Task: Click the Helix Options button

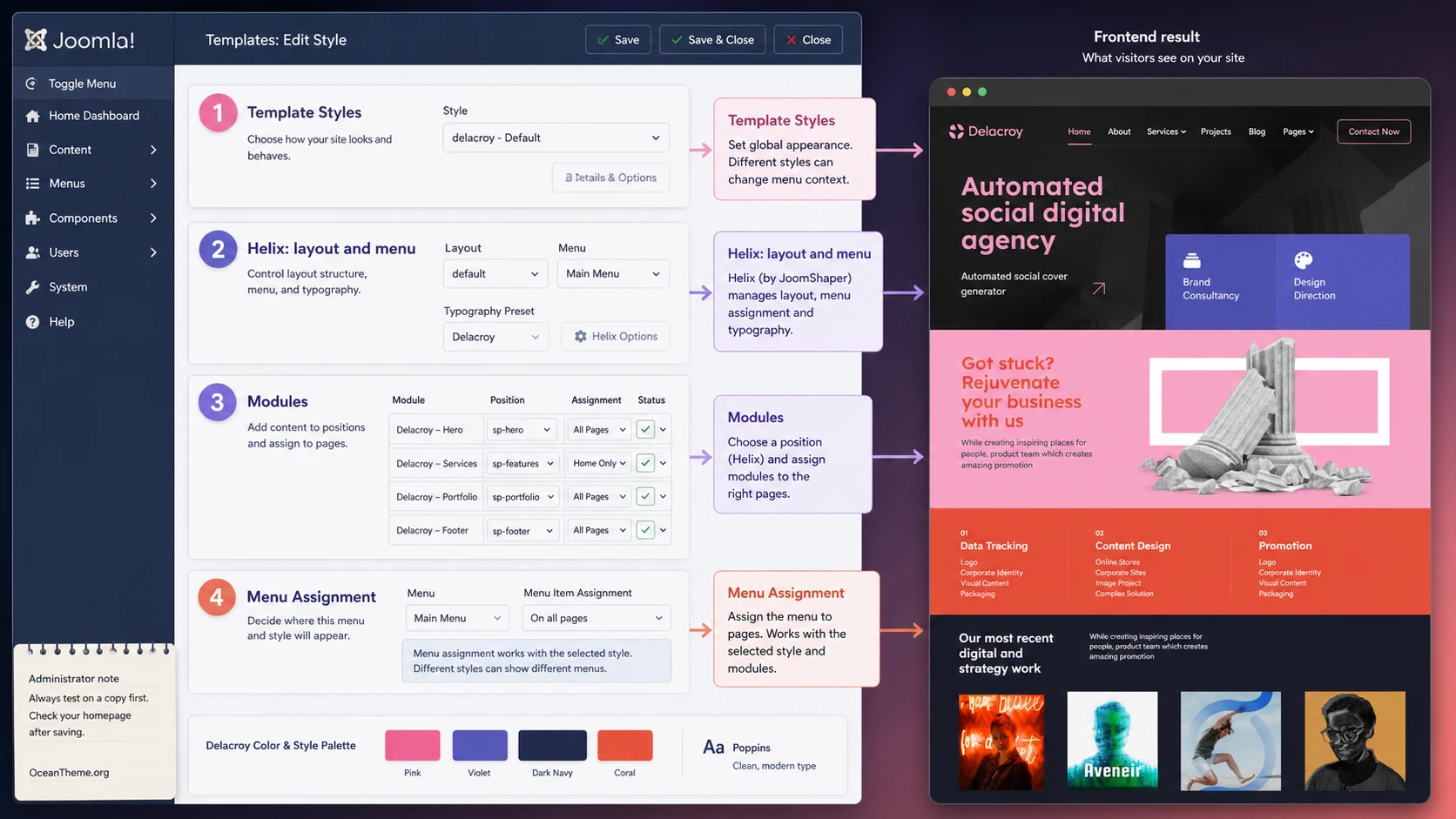Action: 616,337
